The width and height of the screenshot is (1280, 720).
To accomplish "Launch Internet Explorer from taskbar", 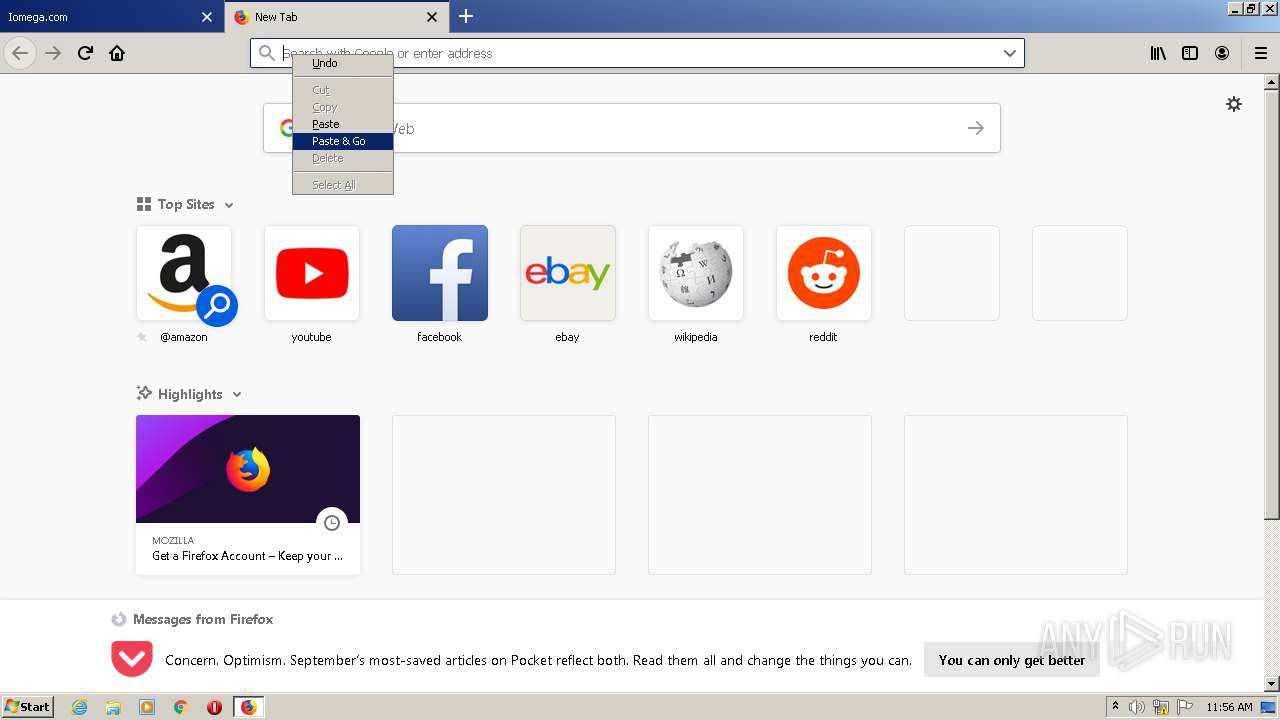I will (80, 707).
